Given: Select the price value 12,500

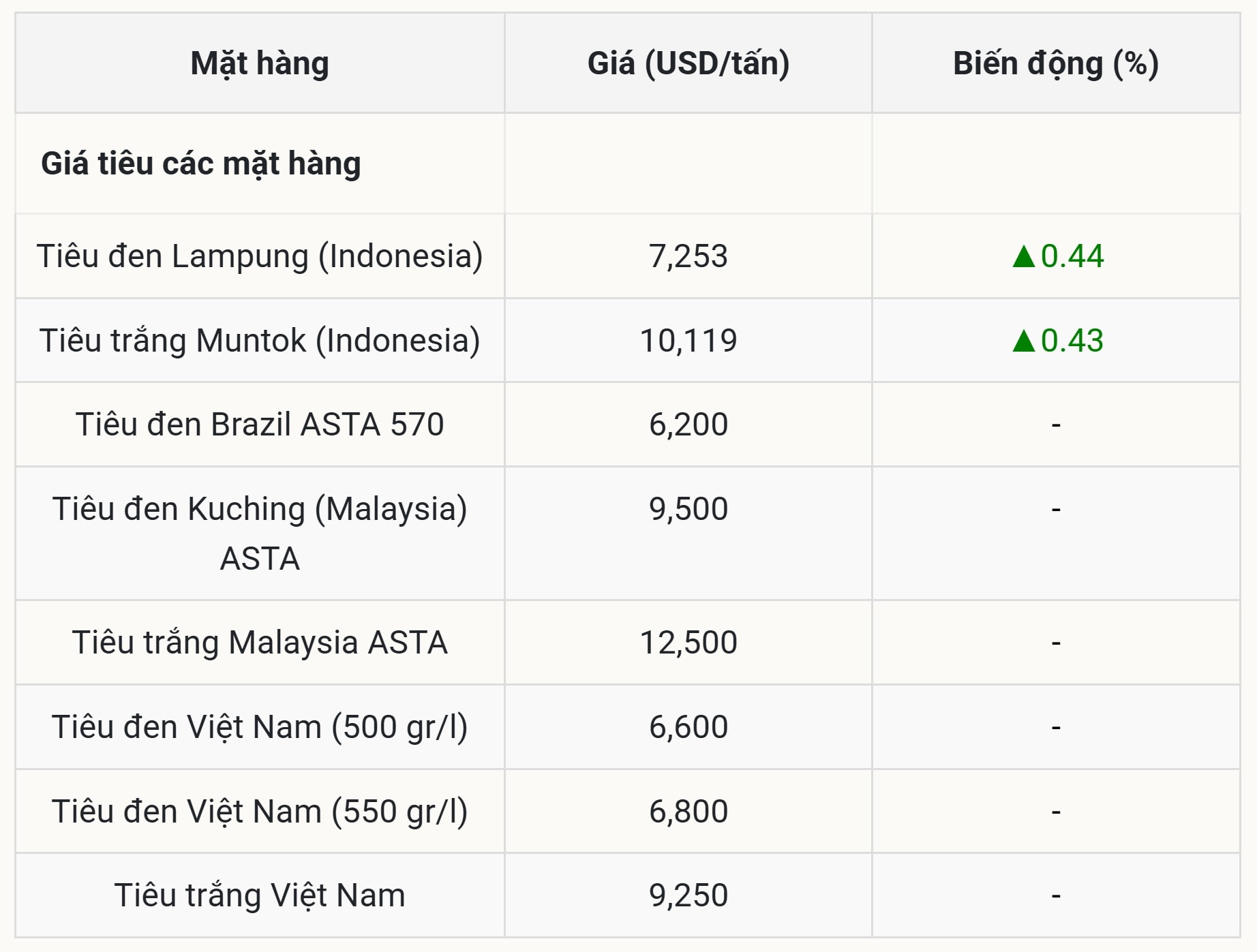Looking at the screenshot, I should coord(688,642).
